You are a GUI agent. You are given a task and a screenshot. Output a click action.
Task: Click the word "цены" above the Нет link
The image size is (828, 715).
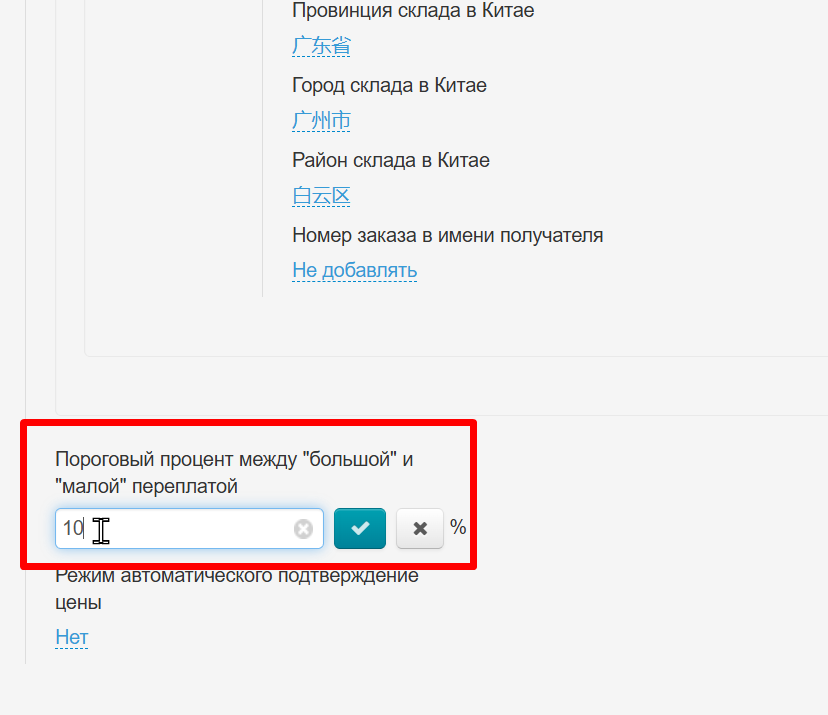(x=78, y=602)
